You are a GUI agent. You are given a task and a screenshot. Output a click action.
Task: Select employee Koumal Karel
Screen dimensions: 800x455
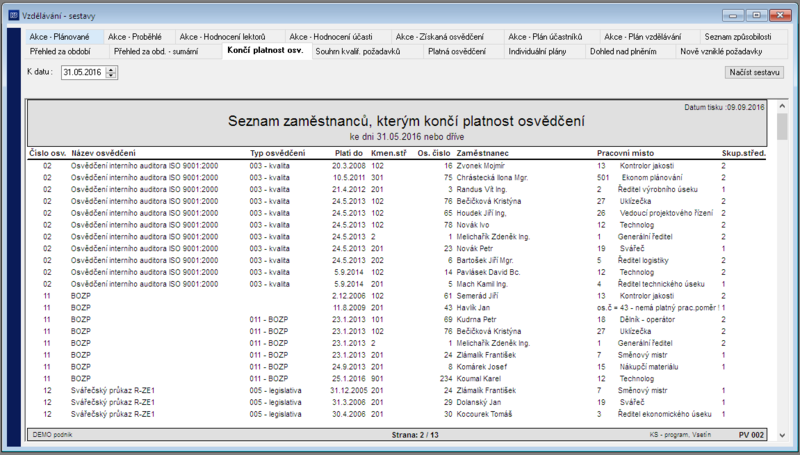(478, 378)
